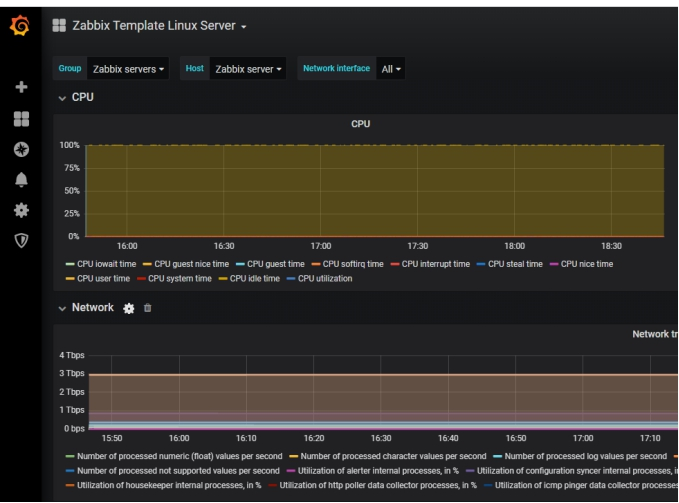Screen dimensions: 679x503
Task: Open the Create plus menu in sidebar
Action: click(20, 87)
